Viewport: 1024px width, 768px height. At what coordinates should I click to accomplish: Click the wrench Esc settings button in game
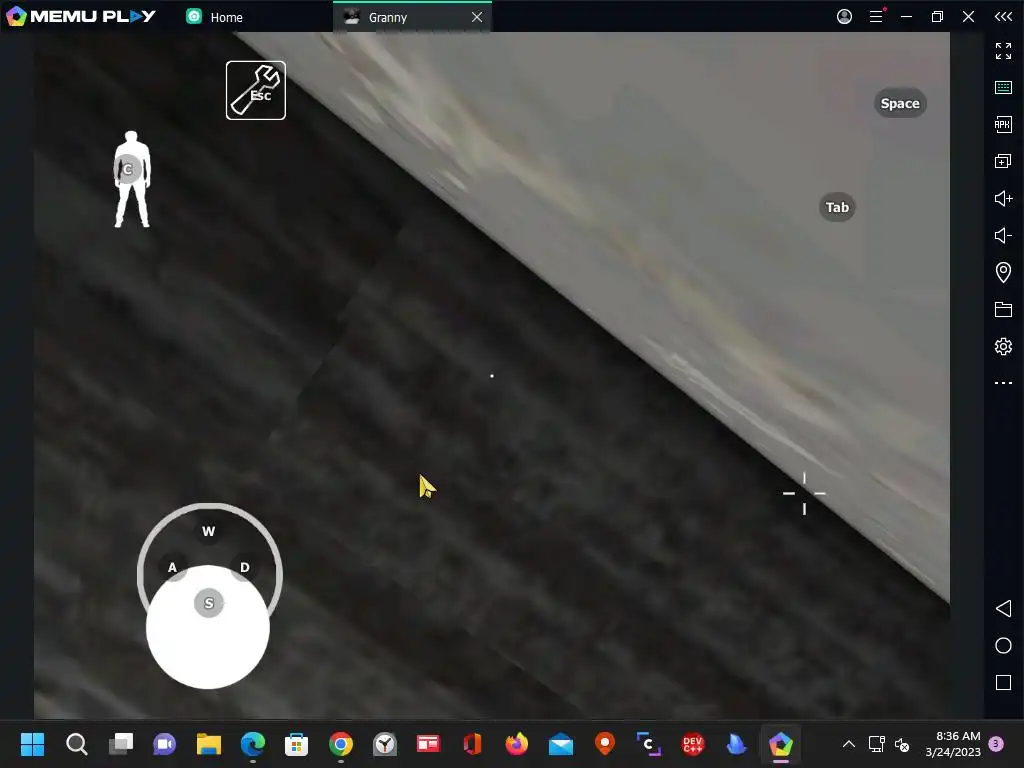[255, 90]
